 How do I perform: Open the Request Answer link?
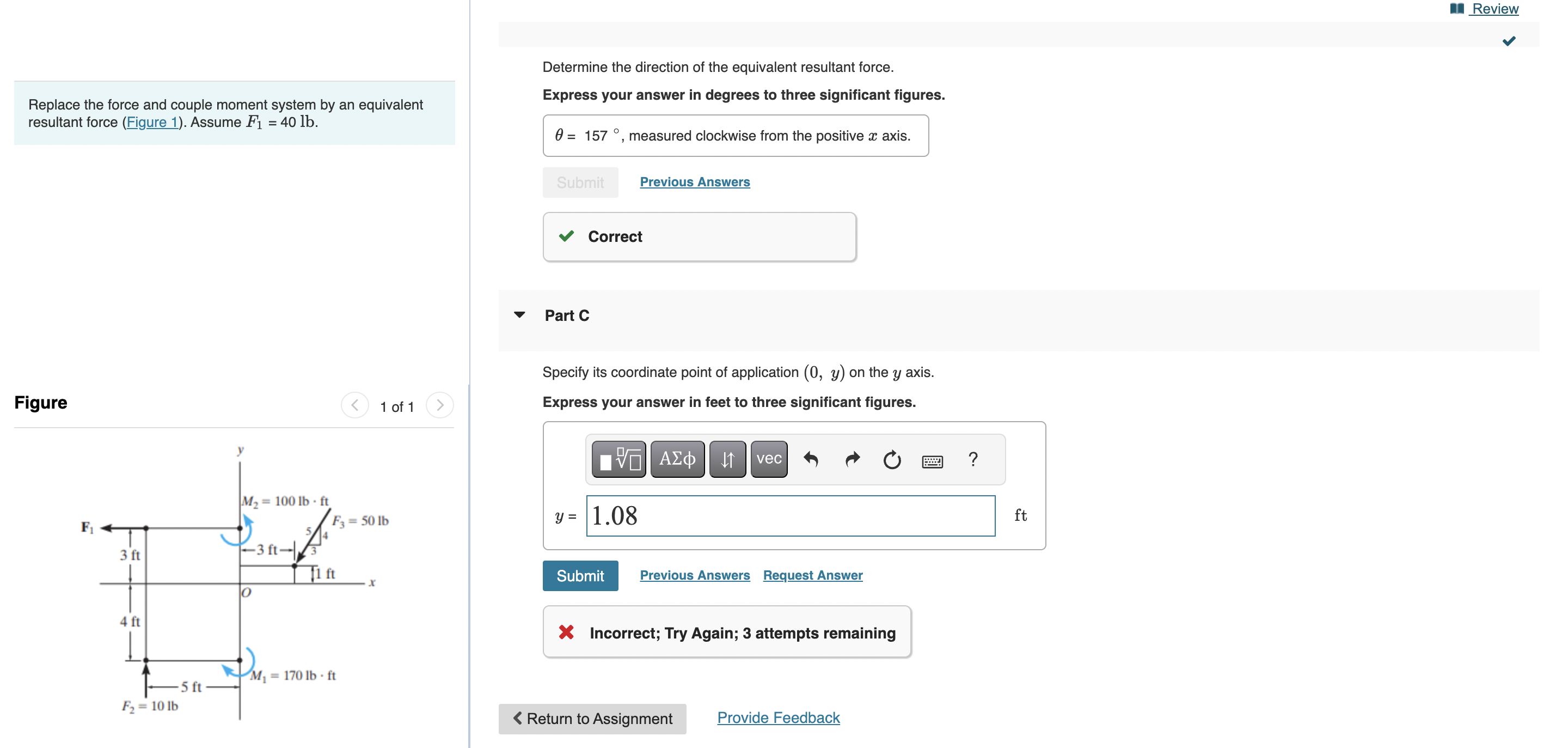813,575
